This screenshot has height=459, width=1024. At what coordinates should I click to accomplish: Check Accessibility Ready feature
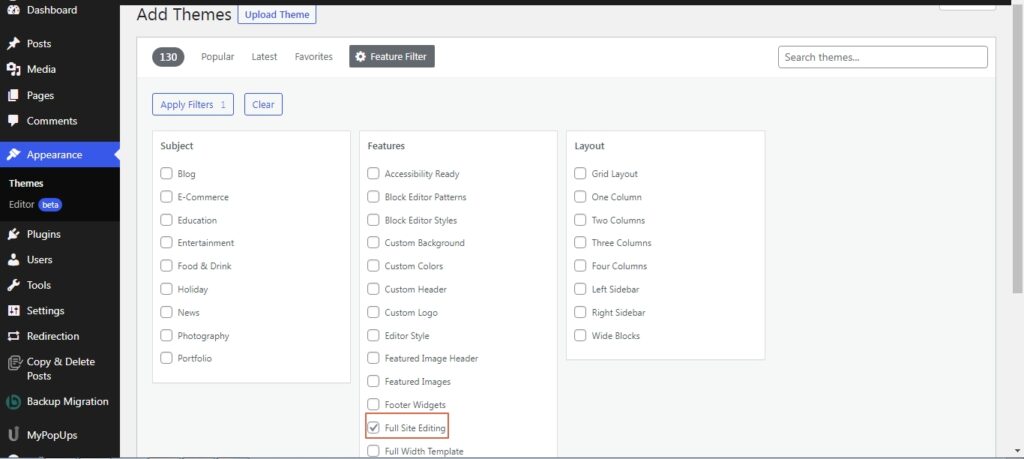point(374,174)
